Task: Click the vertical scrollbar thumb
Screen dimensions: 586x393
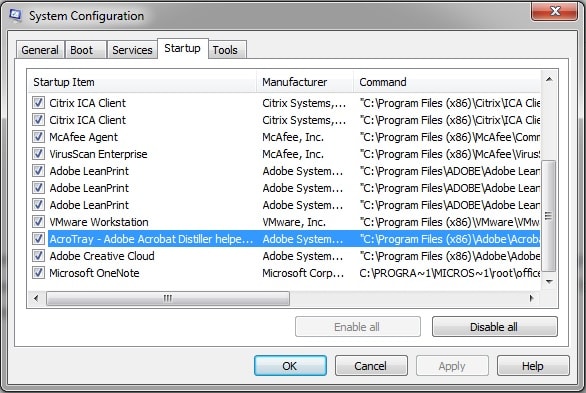Action: (x=549, y=216)
